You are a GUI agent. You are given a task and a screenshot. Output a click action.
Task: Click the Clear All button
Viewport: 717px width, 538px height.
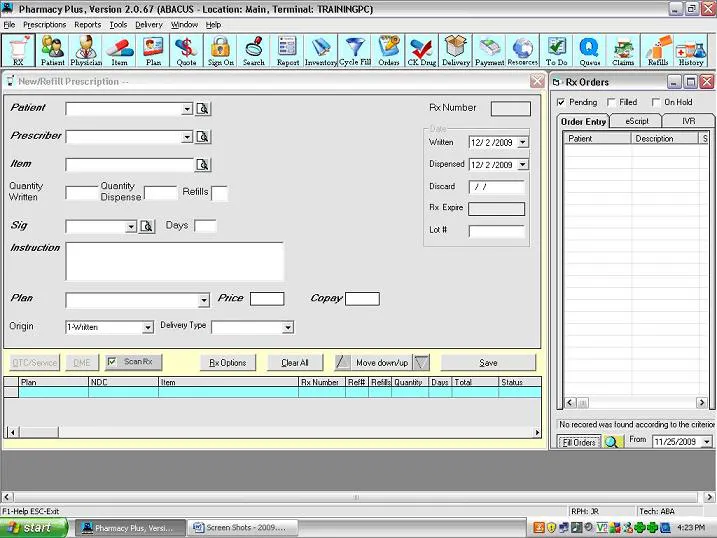295,362
